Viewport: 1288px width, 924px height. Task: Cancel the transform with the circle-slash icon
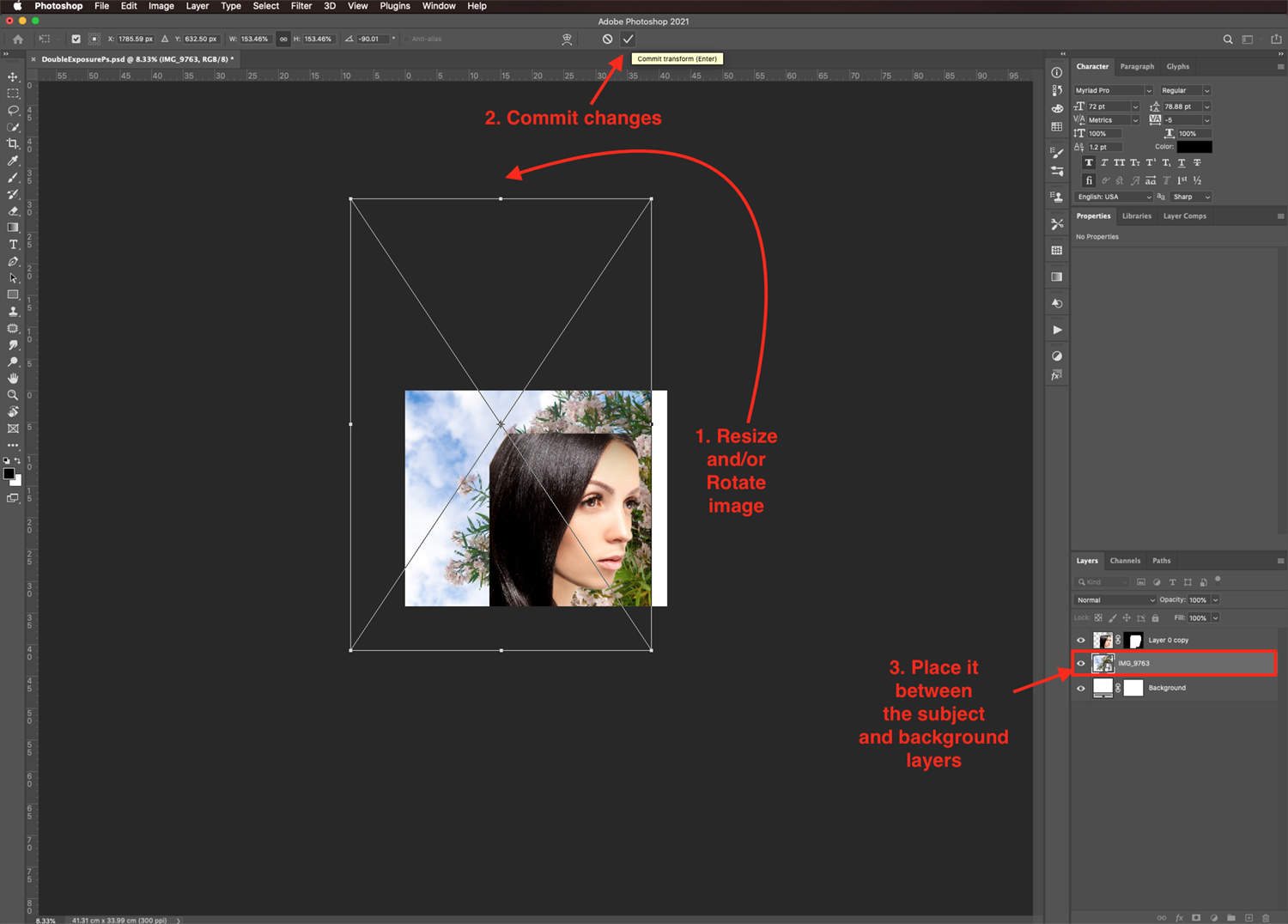point(607,39)
